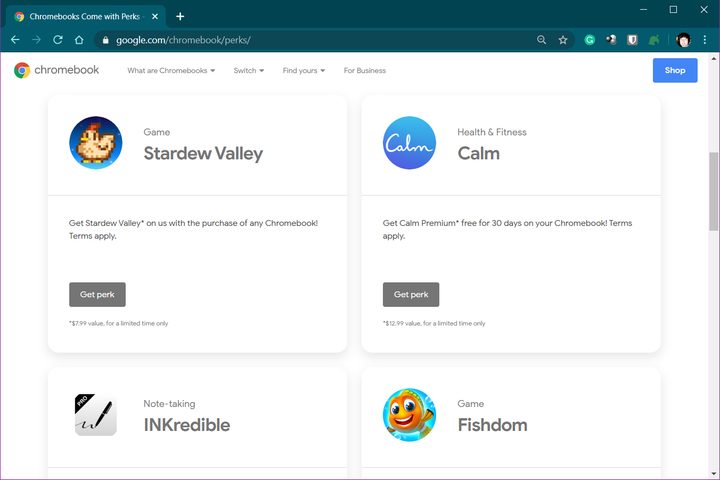The width and height of the screenshot is (720, 480).
Task: Click the INKredible app icon
Action: 96,415
